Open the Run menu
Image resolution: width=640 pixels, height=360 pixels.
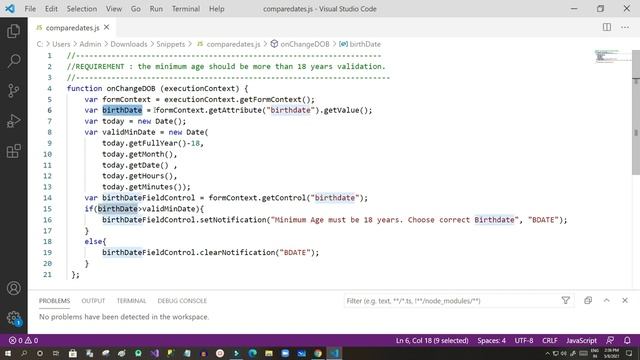(156, 9)
